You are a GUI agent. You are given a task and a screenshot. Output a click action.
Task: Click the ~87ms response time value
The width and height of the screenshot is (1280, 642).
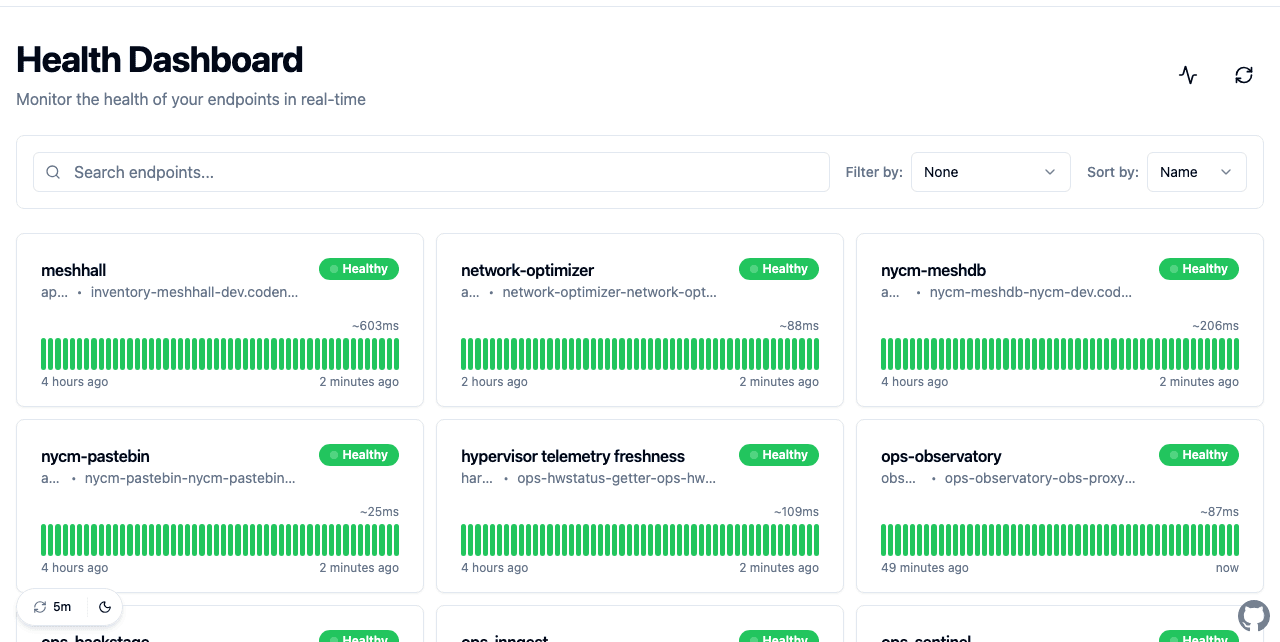[x=1219, y=512]
